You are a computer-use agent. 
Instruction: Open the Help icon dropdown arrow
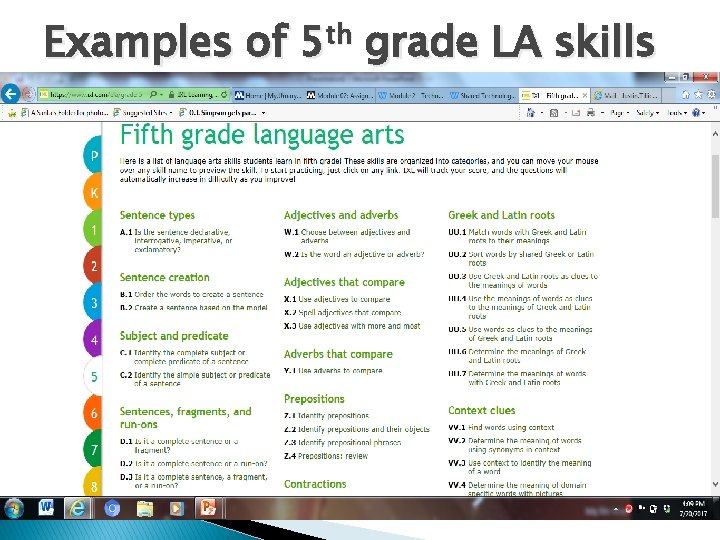(703, 113)
